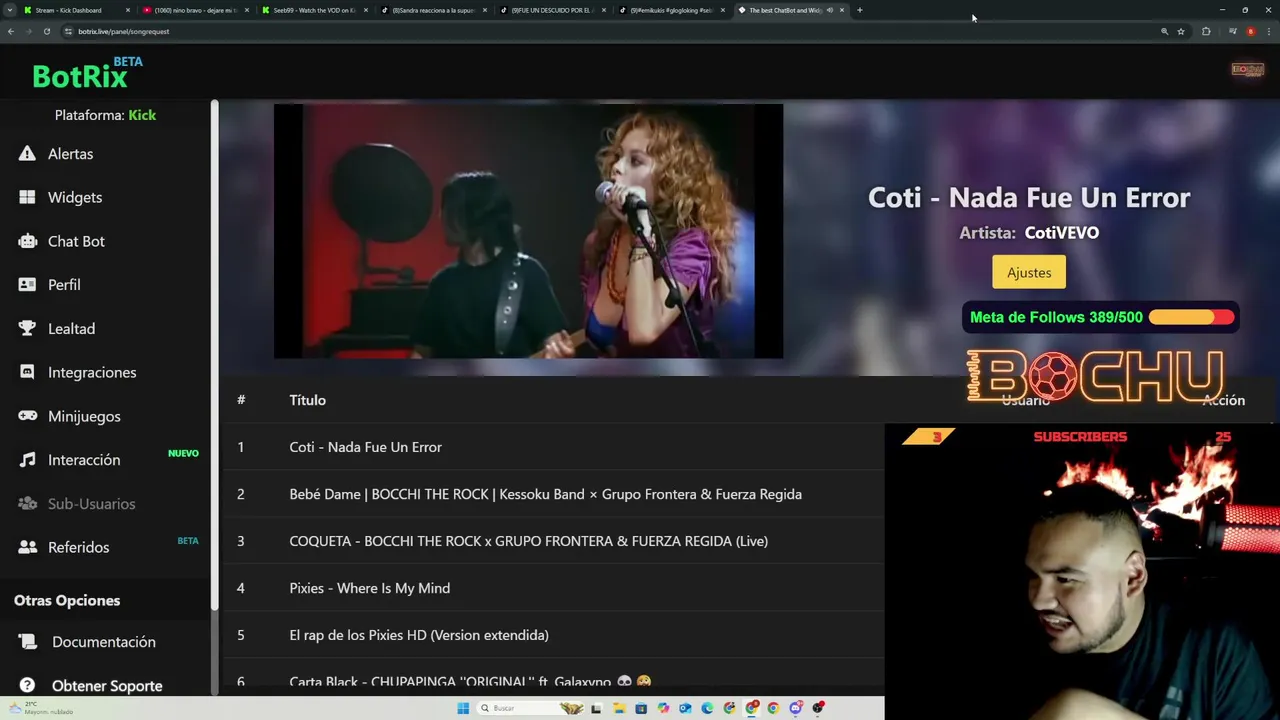Click the Interacción music note icon
This screenshot has width=1280, height=720.
27,460
